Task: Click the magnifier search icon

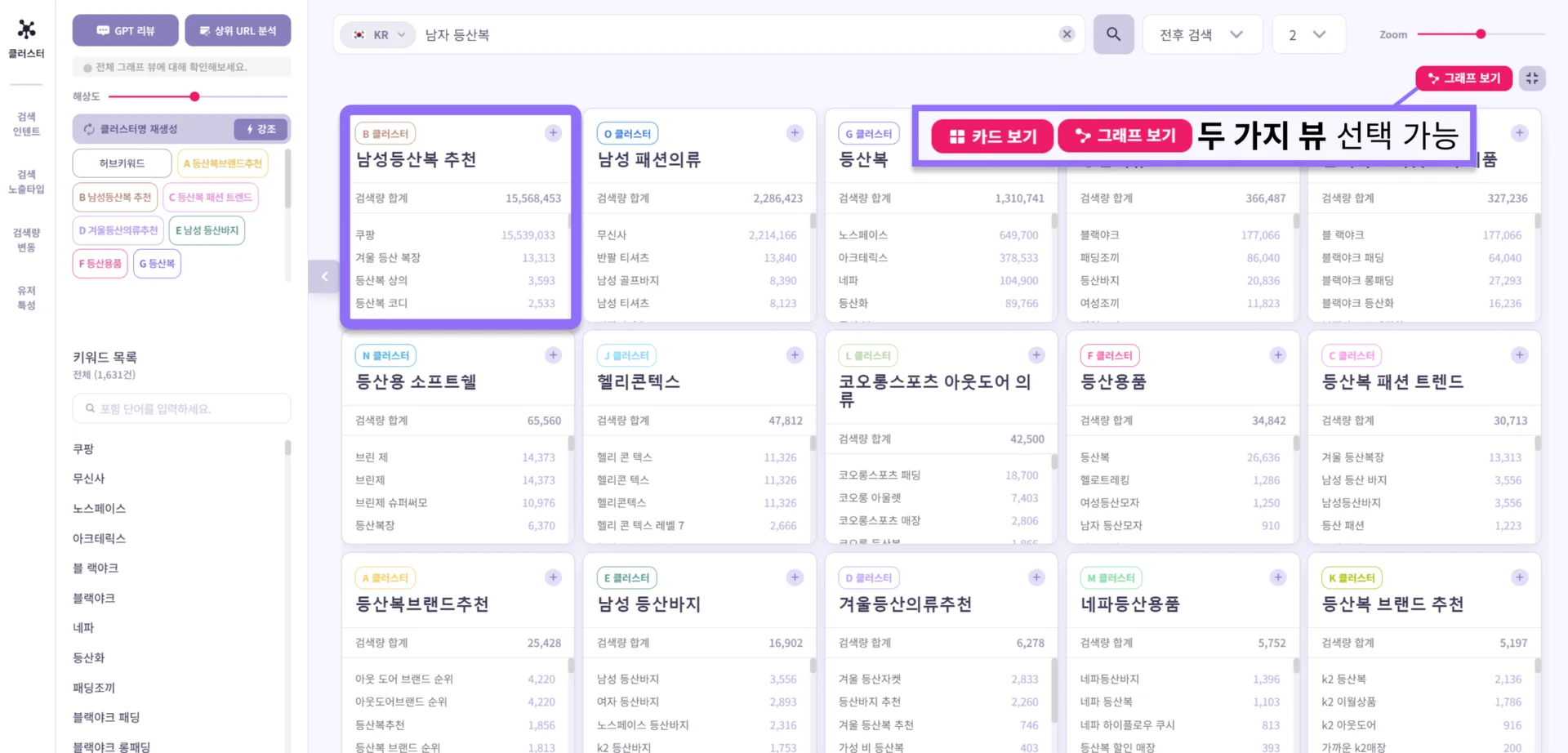Action: 1112,34
